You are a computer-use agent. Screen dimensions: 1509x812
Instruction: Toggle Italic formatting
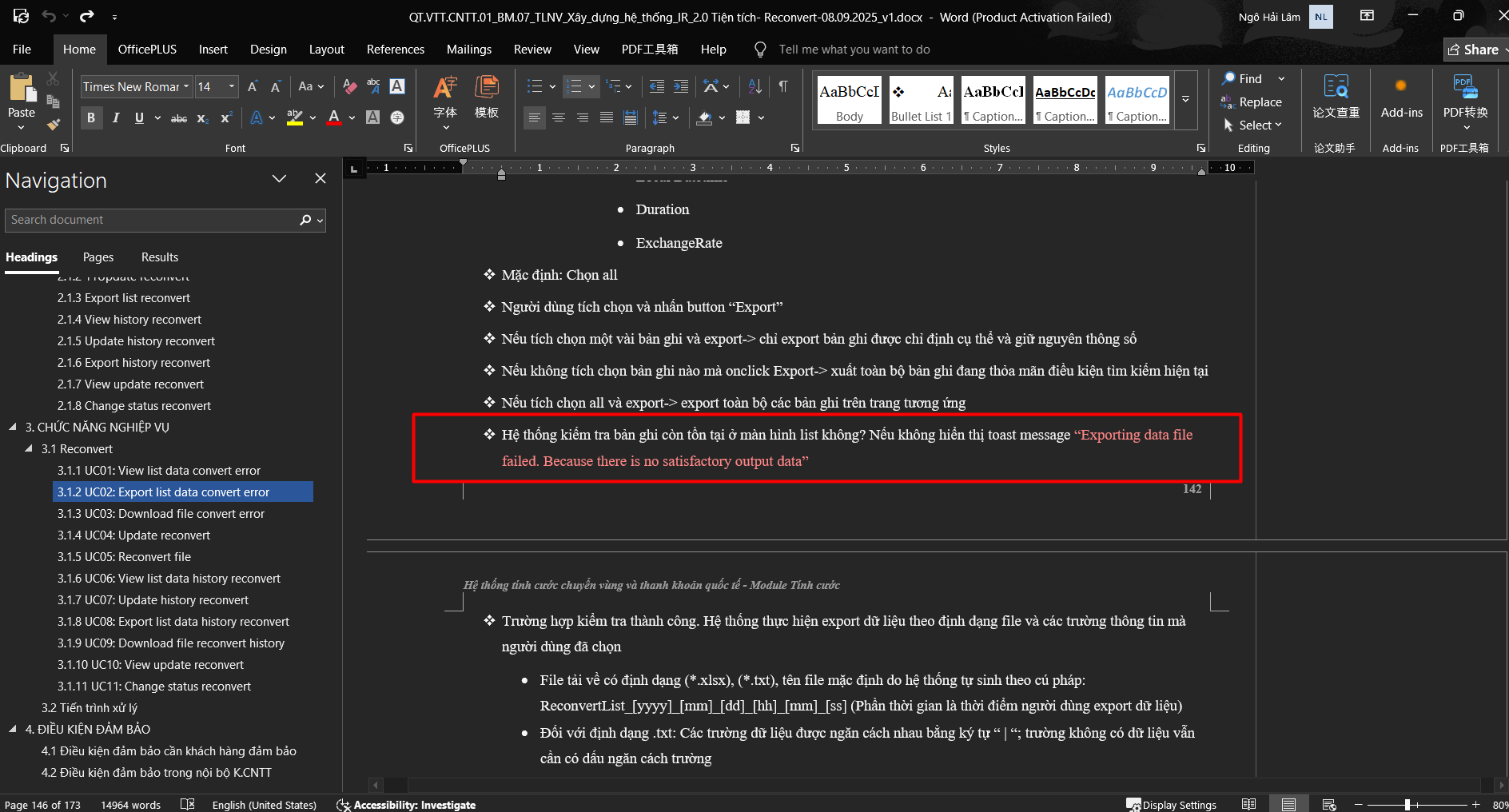pyautogui.click(x=116, y=118)
